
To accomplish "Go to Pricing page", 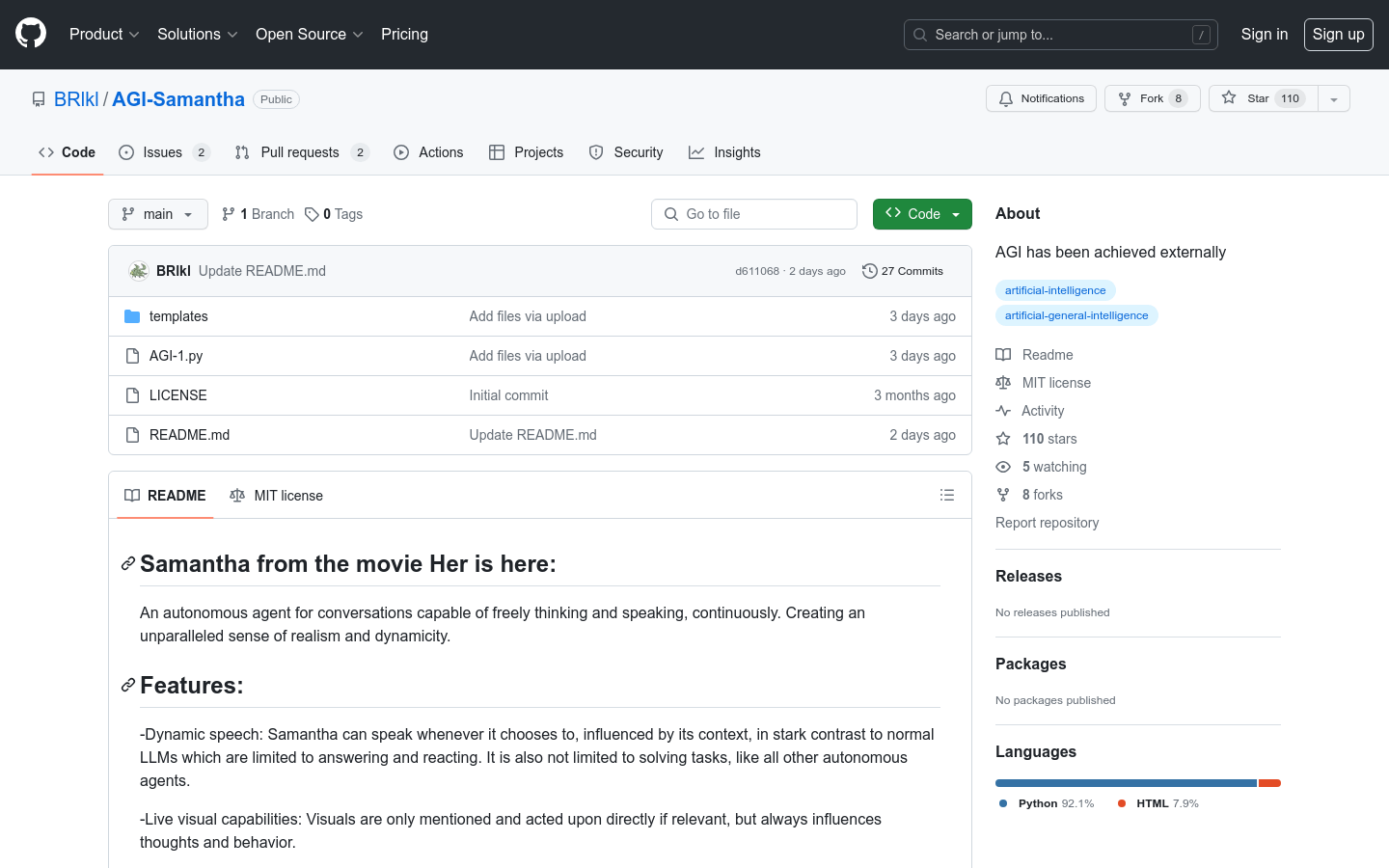I will (x=404, y=34).
